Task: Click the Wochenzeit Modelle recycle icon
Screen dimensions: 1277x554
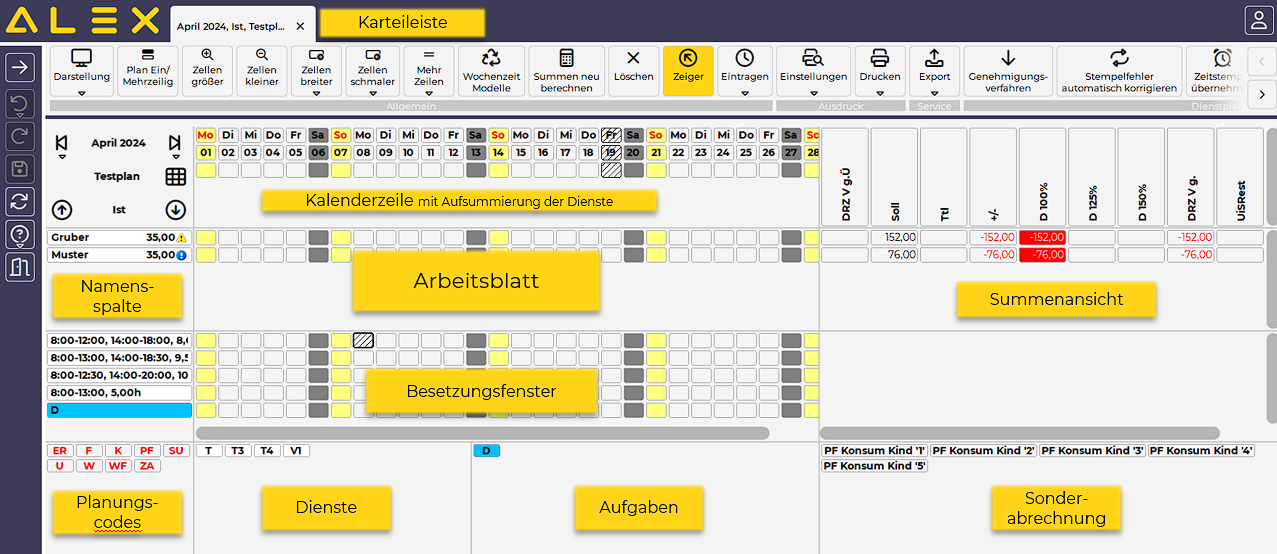Action: point(491,59)
